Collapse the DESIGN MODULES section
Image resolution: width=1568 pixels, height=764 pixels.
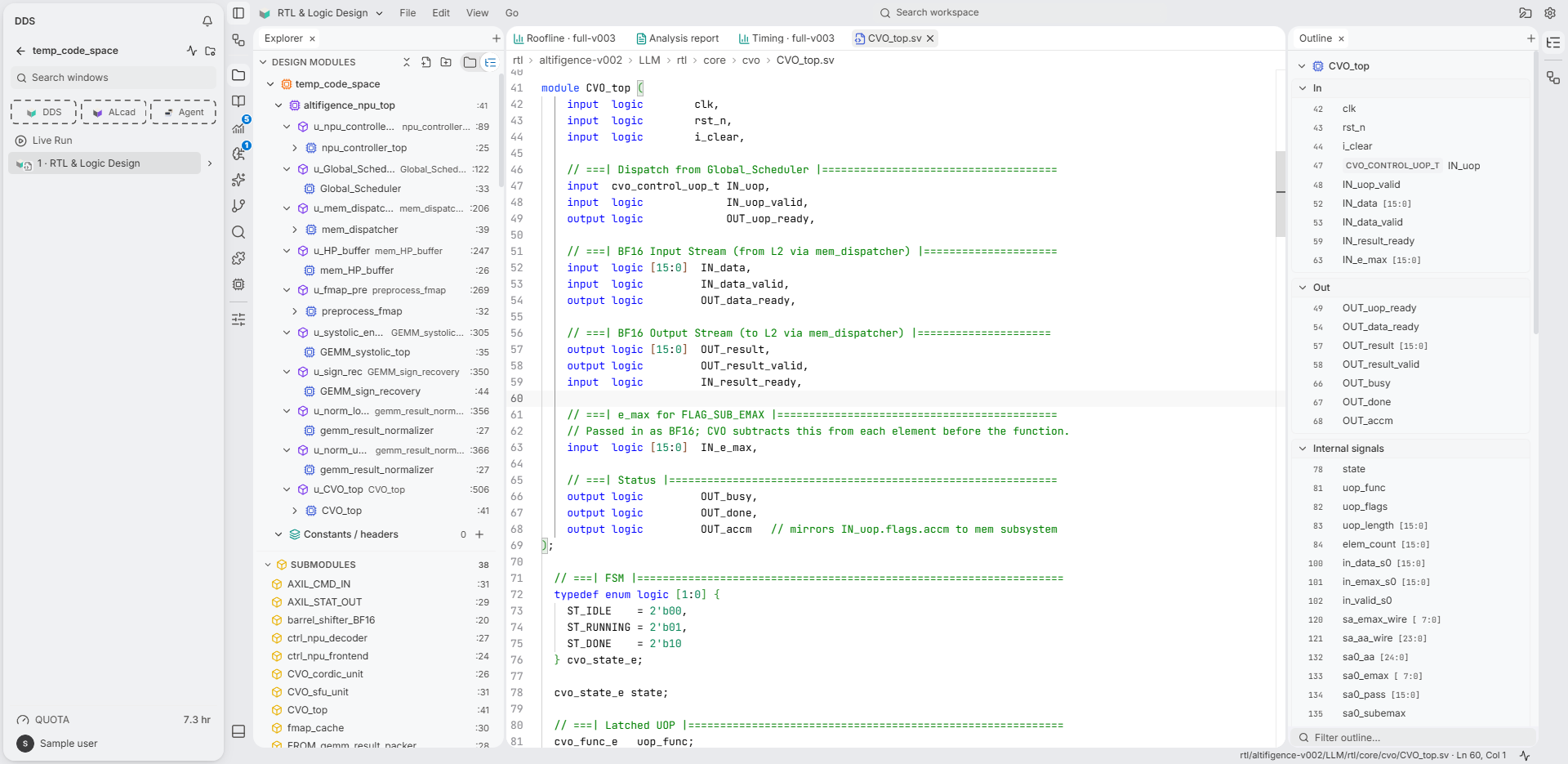coord(263,62)
